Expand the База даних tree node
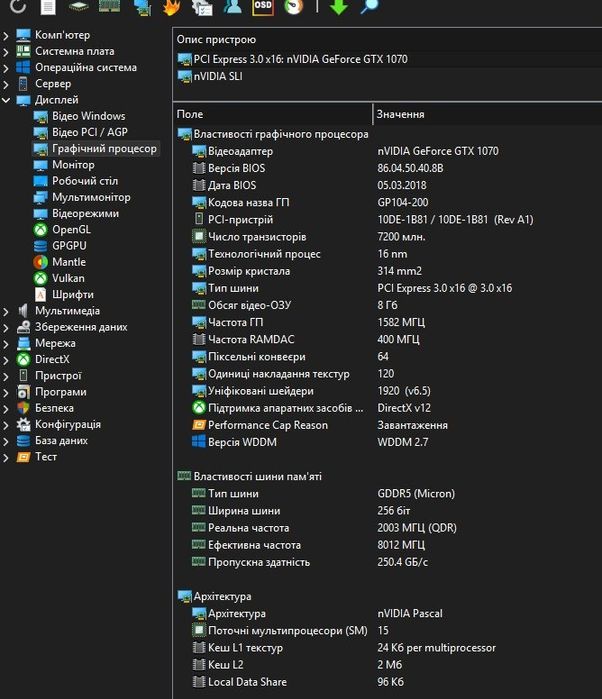 click(x=6, y=441)
